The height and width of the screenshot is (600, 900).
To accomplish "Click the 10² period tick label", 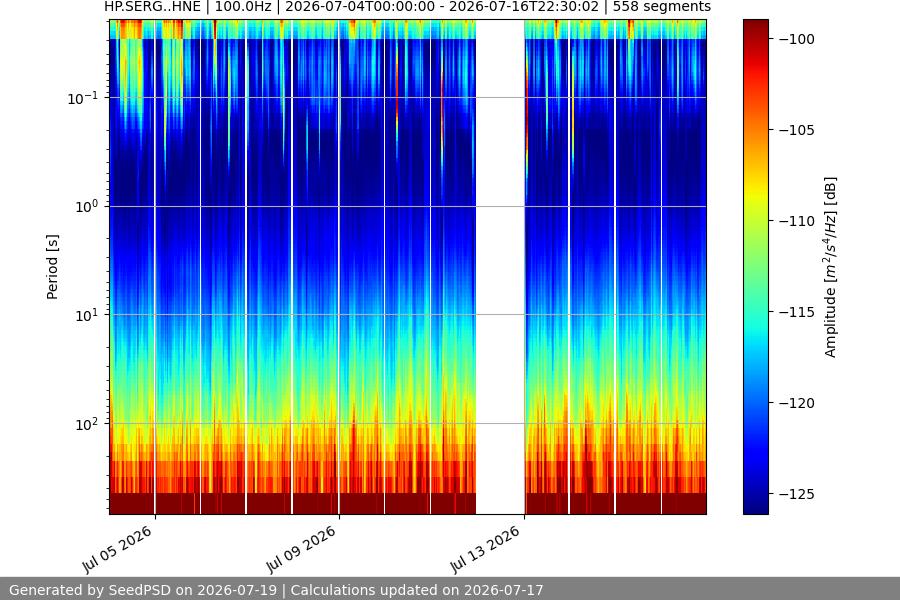I will [87, 424].
